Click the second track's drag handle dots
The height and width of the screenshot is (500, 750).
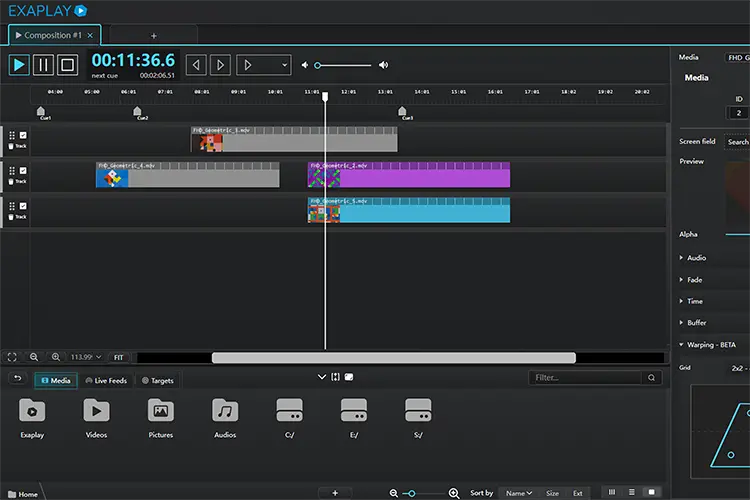12,171
